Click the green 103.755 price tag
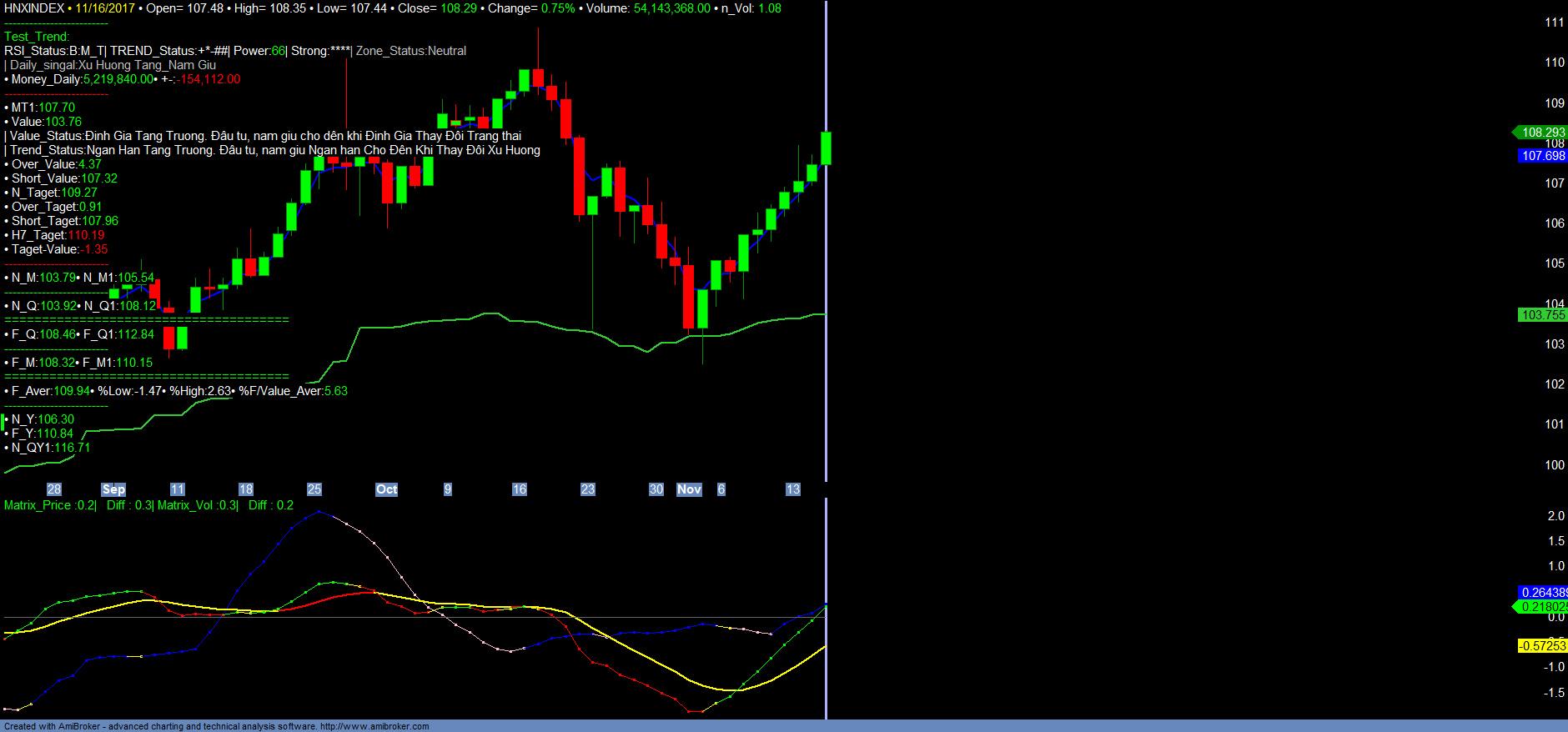Screen dimensions: 1568x732 (1543, 315)
